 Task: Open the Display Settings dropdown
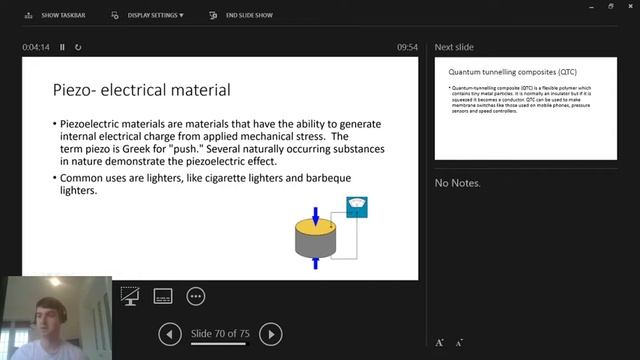(156, 16)
